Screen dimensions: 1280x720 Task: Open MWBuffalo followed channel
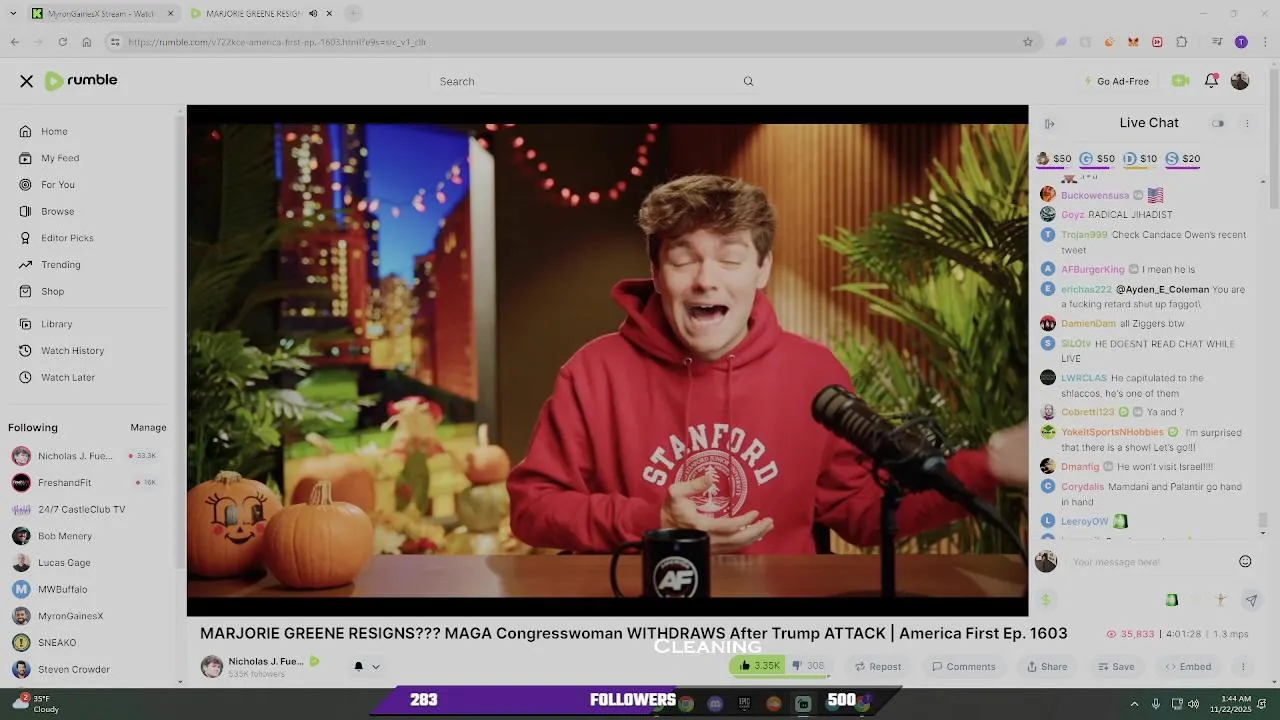[x=62, y=589]
